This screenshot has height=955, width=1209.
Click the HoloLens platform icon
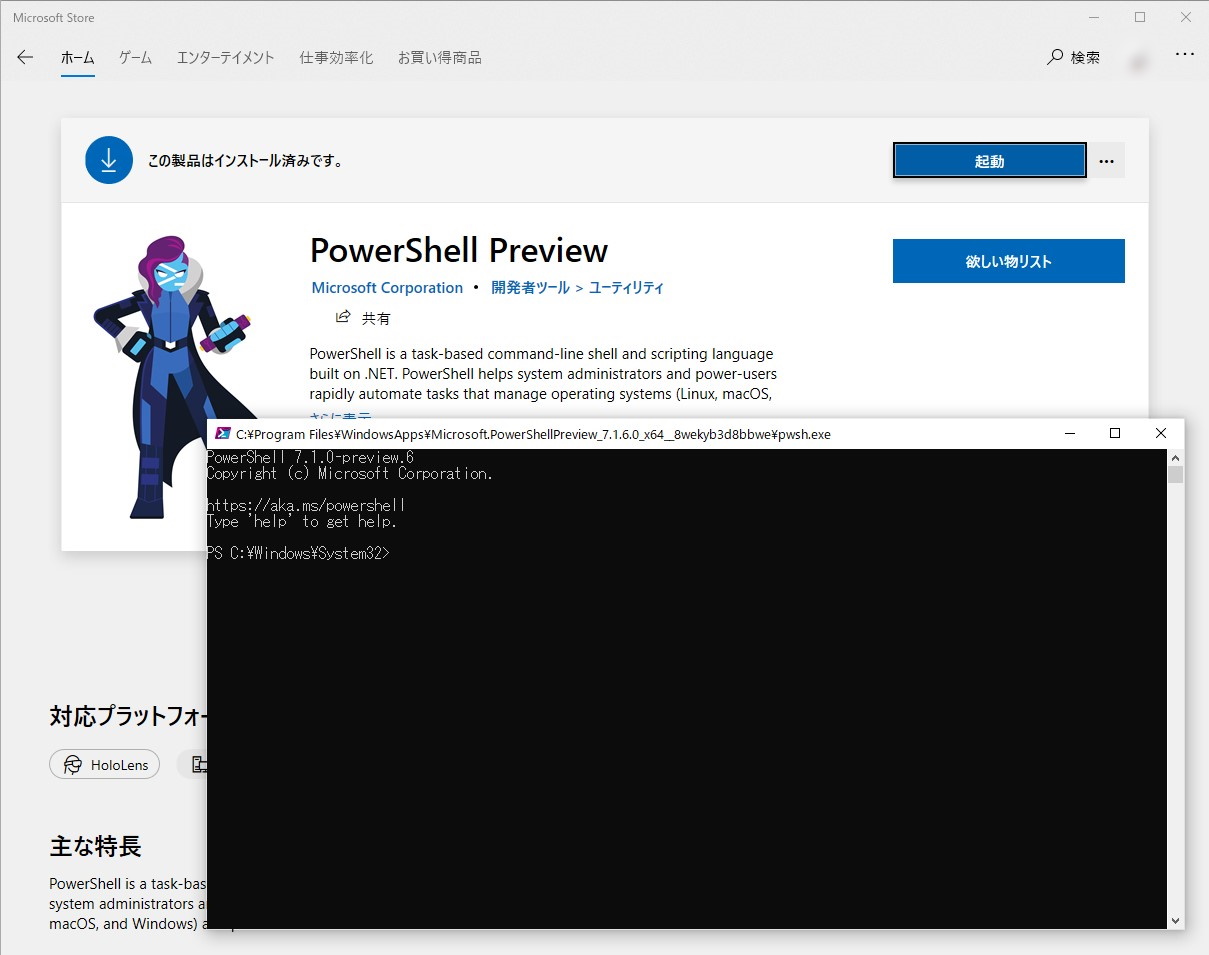(x=73, y=764)
